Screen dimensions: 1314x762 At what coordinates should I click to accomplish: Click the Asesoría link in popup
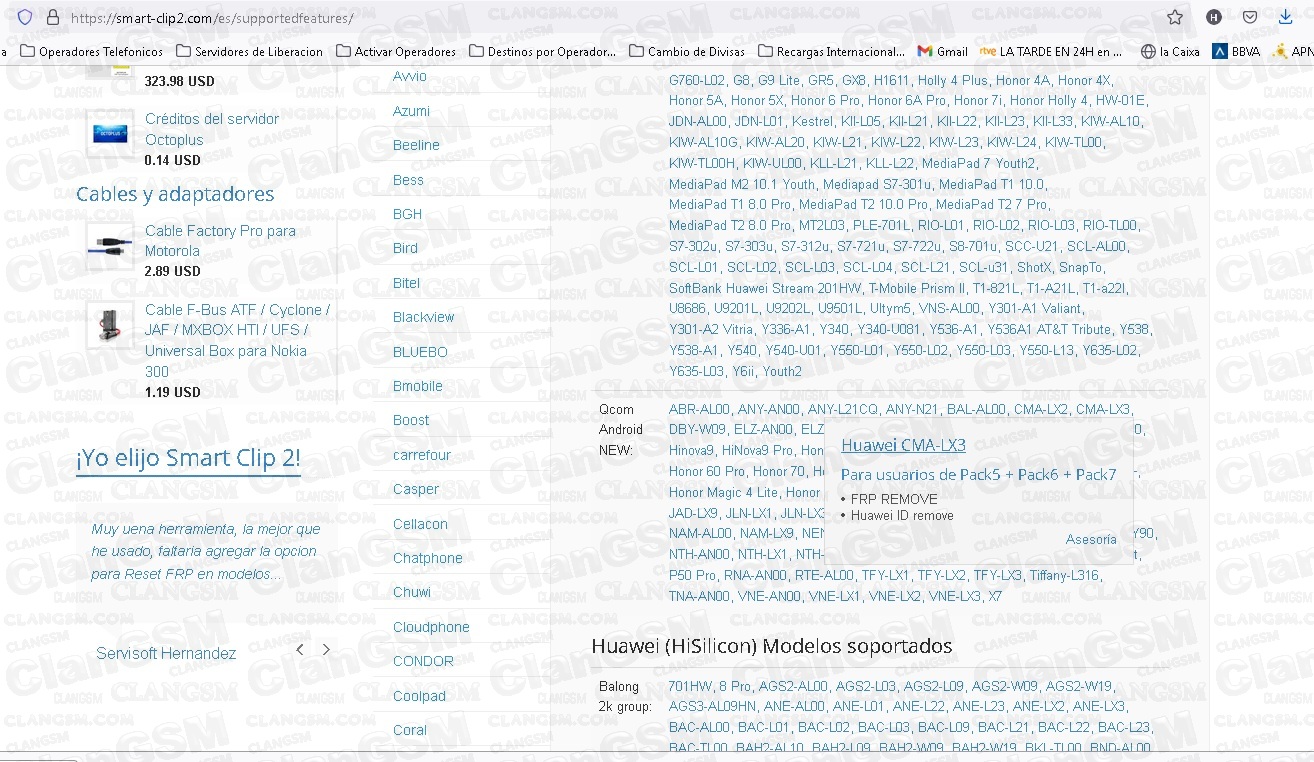coord(1091,539)
